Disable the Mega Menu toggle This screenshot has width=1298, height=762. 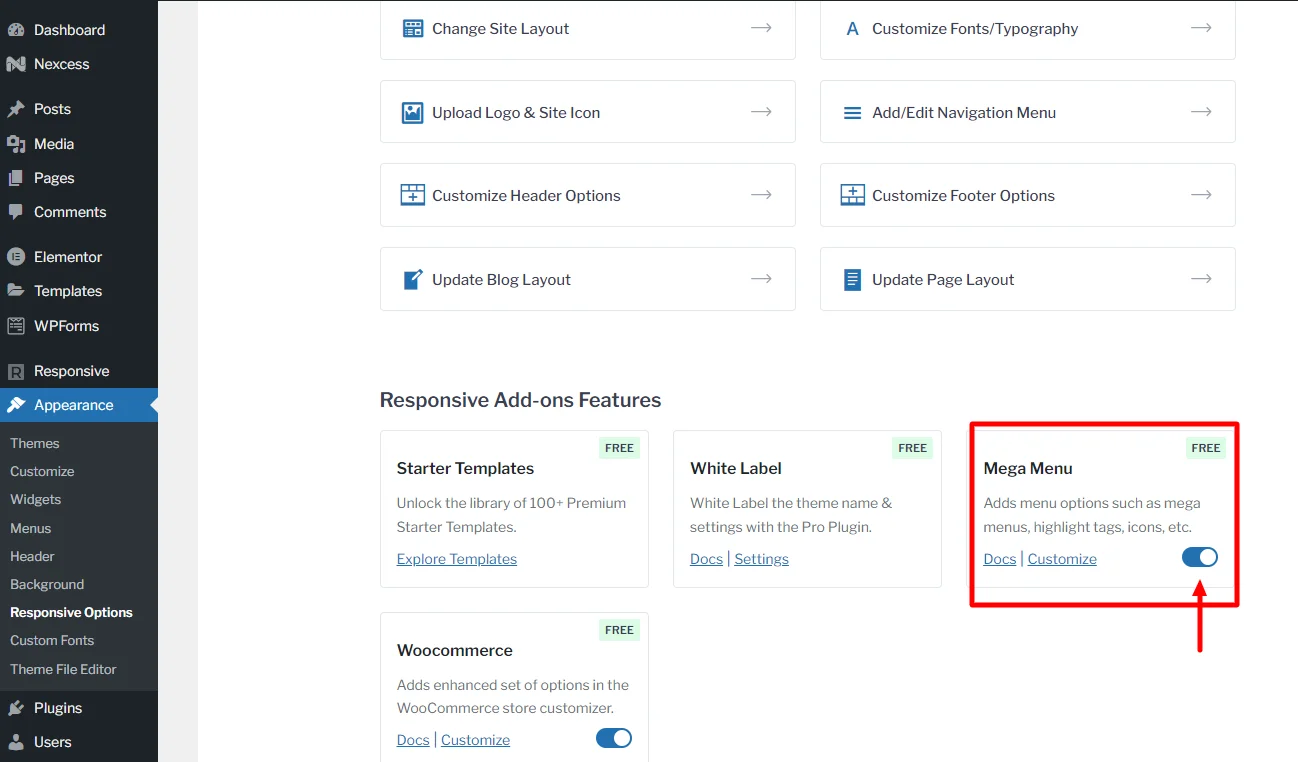[x=1200, y=558]
